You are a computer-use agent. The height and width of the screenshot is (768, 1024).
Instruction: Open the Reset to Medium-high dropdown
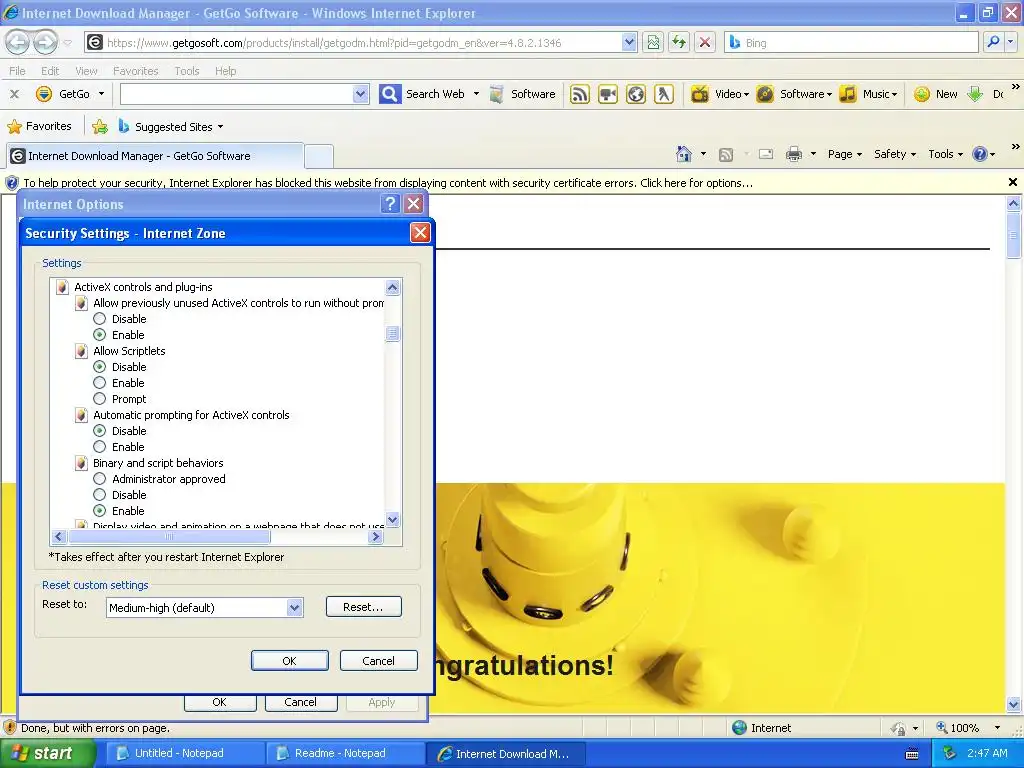[x=295, y=607]
